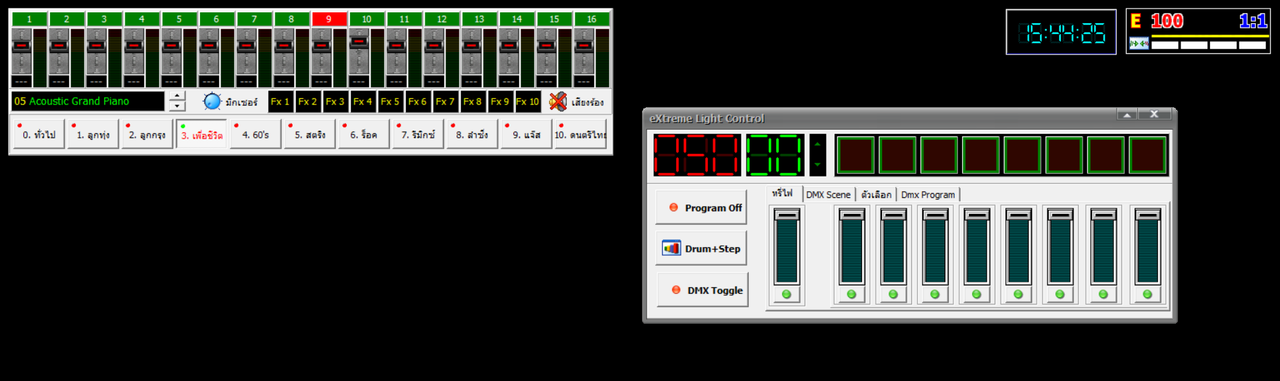Select preset 0. ทั่วไป
The height and width of the screenshot is (381, 1280).
[39, 134]
